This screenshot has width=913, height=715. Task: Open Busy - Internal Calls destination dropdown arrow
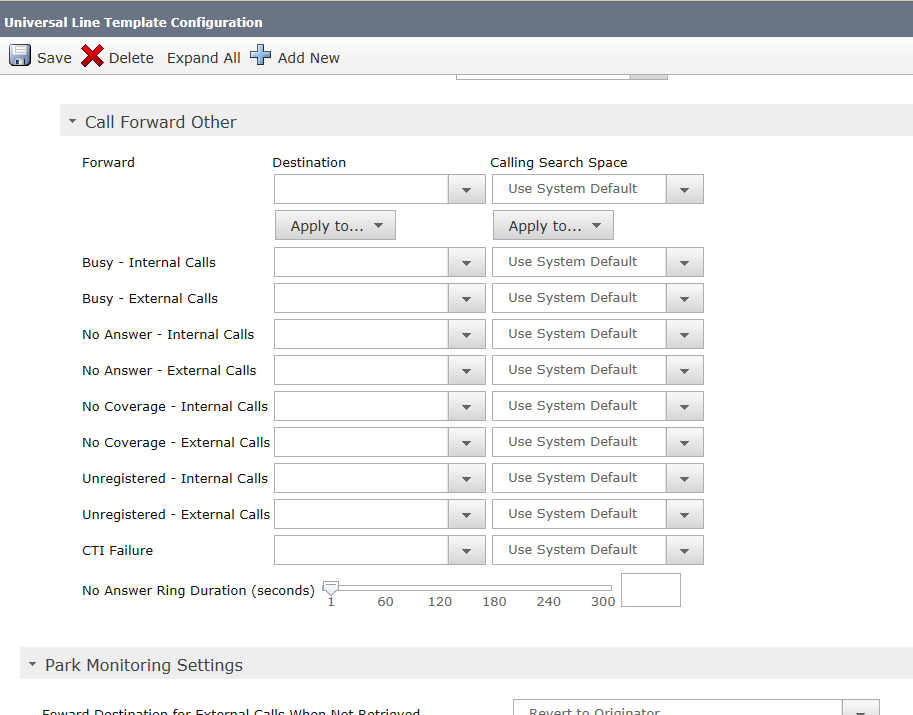tap(466, 263)
